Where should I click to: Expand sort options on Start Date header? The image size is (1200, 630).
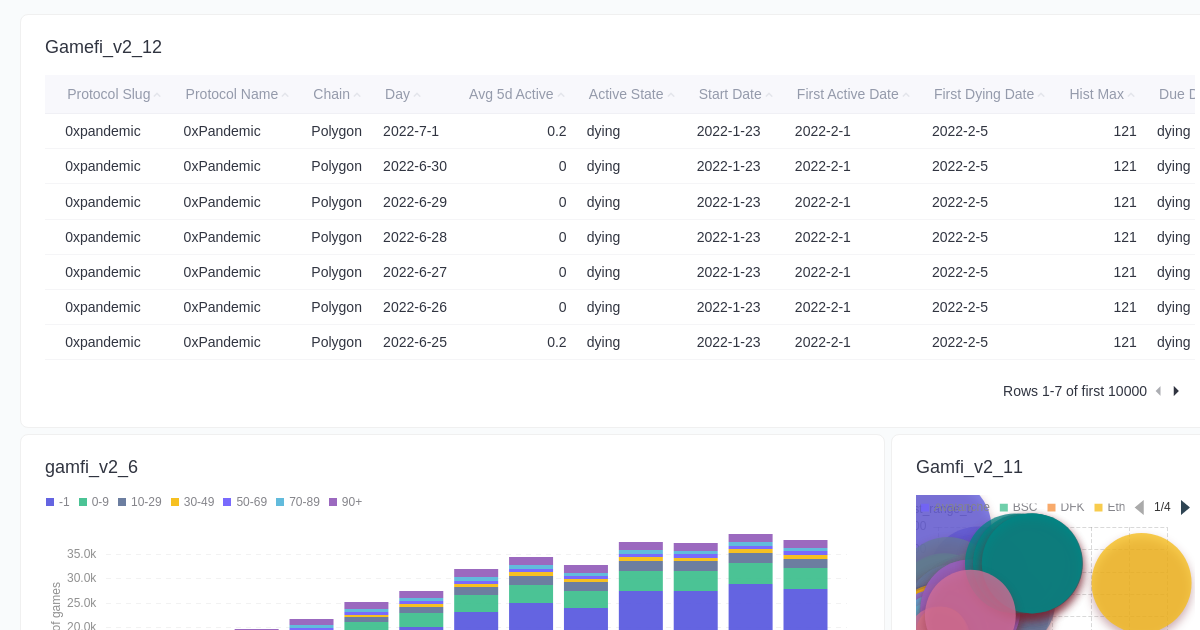coord(769,94)
